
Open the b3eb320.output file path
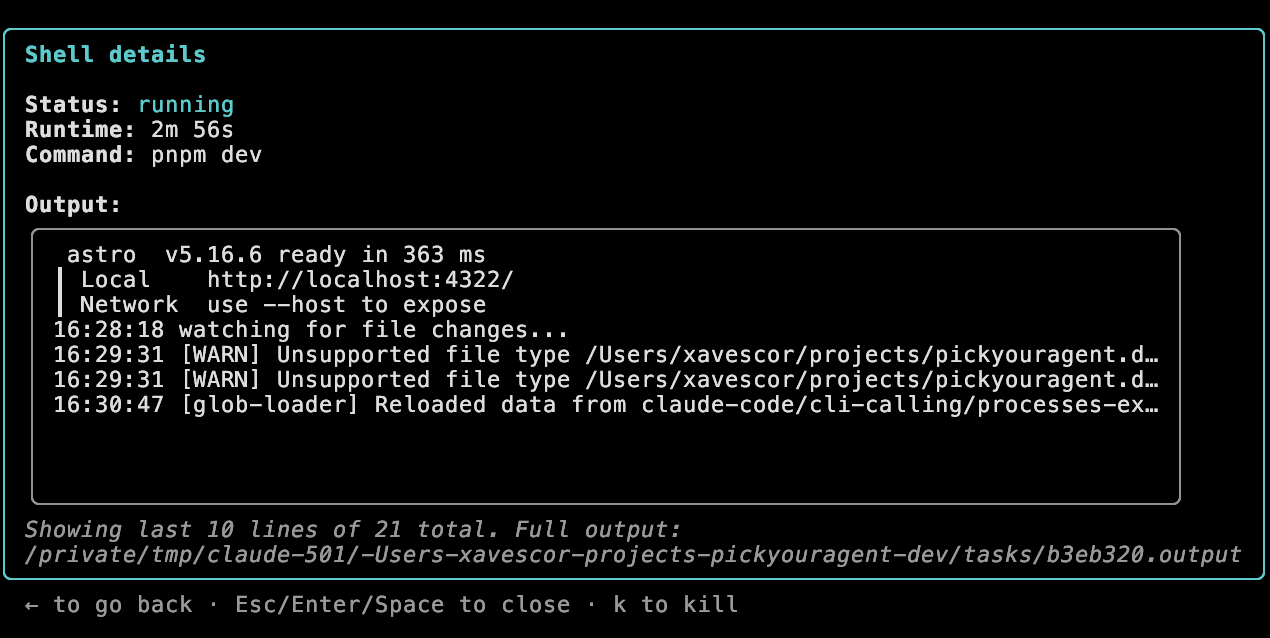pos(632,554)
